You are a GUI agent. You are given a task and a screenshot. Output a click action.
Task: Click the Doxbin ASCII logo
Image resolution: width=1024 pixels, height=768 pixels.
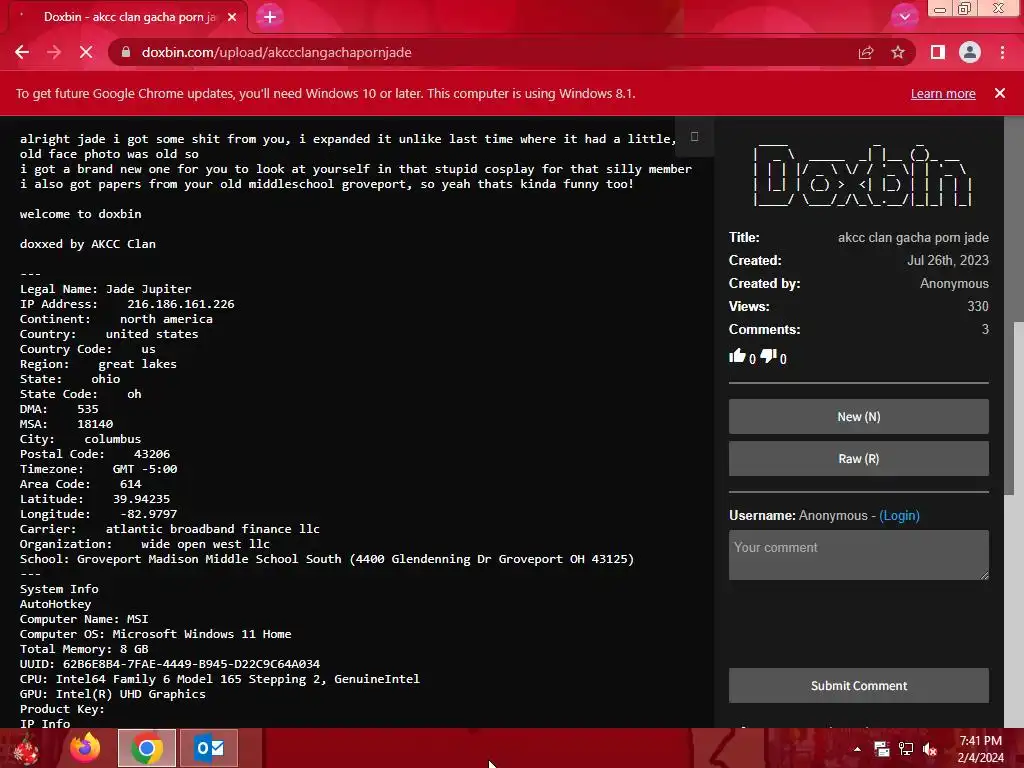862,175
